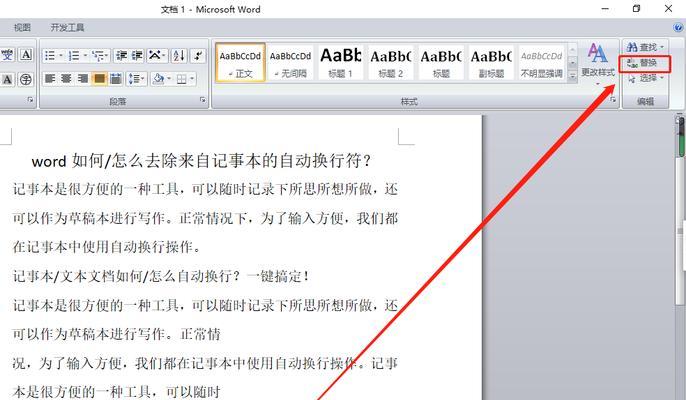Align text right

click(x=83, y=79)
